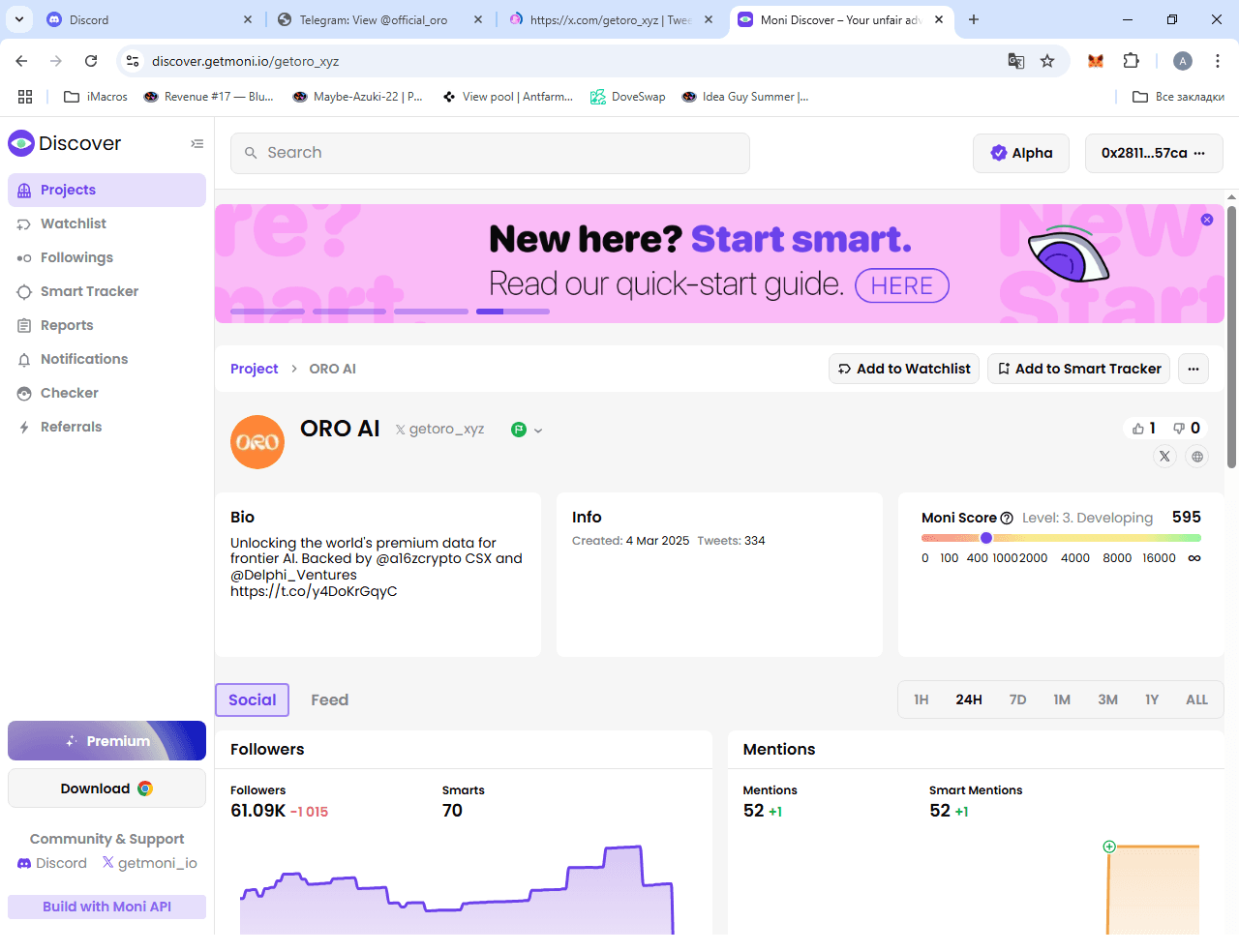The height and width of the screenshot is (952, 1239).
Task: Open the Projects sidebar item
Action: coord(106,190)
